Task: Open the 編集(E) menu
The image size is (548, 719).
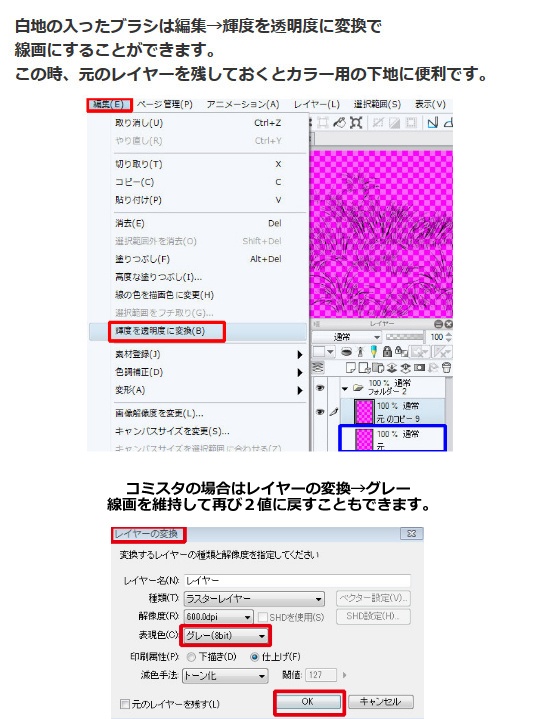Action: click(109, 105)
